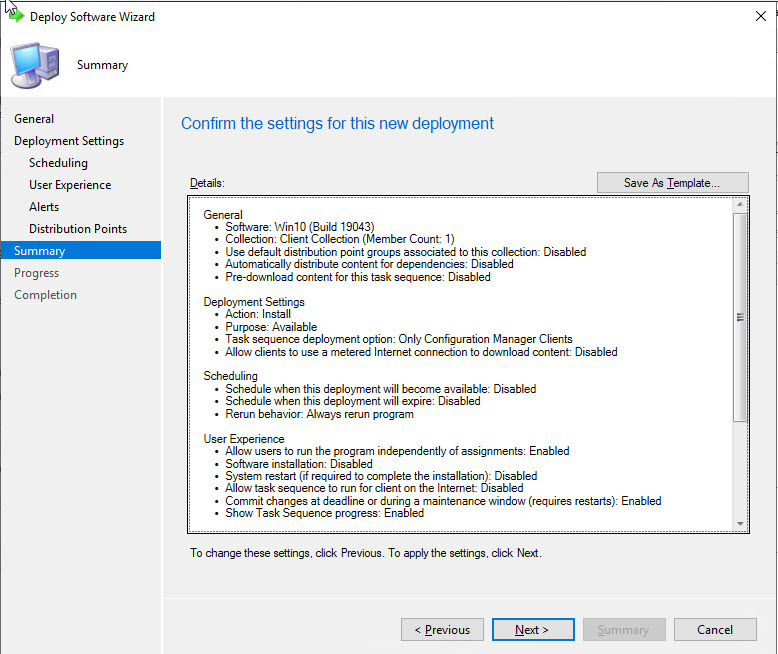Click the Save As Template button
The height and width of the screenshot is (654, 778).
tap(672, 183)
